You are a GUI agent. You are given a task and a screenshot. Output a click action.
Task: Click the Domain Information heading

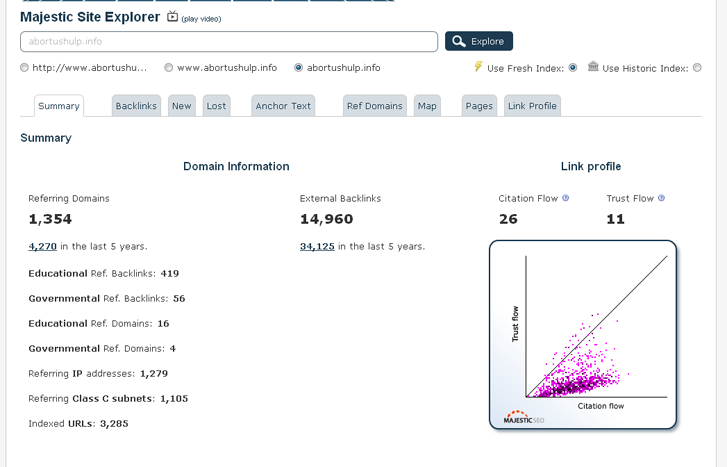(236, 166)
